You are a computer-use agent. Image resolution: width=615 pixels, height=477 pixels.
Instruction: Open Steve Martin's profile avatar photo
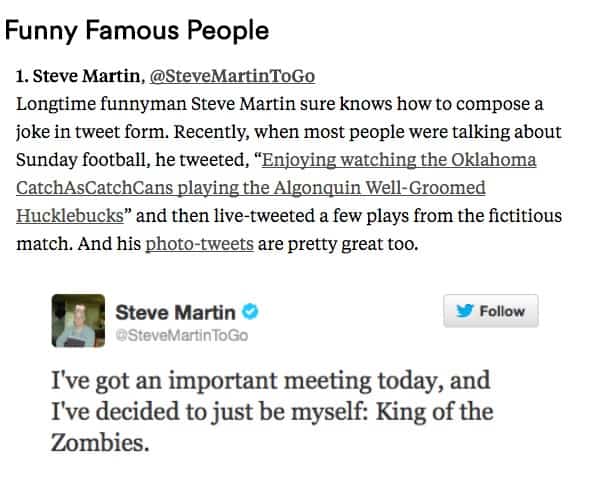pyautogui.click(x=78, y=321)
